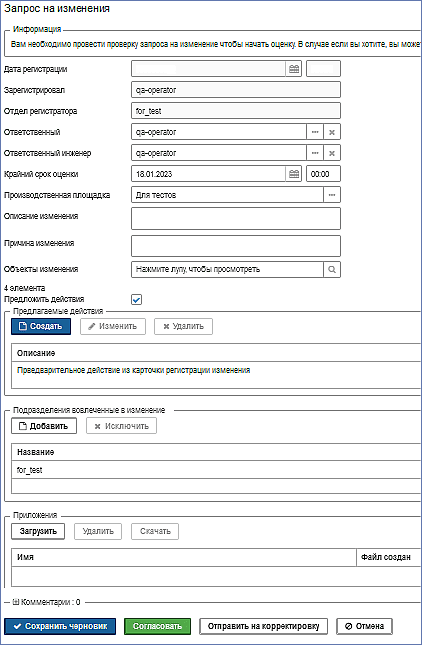The height and width of the screenshot is (645, 422).
Task: Open calendar for registration date
Action: tap(294, 69)
